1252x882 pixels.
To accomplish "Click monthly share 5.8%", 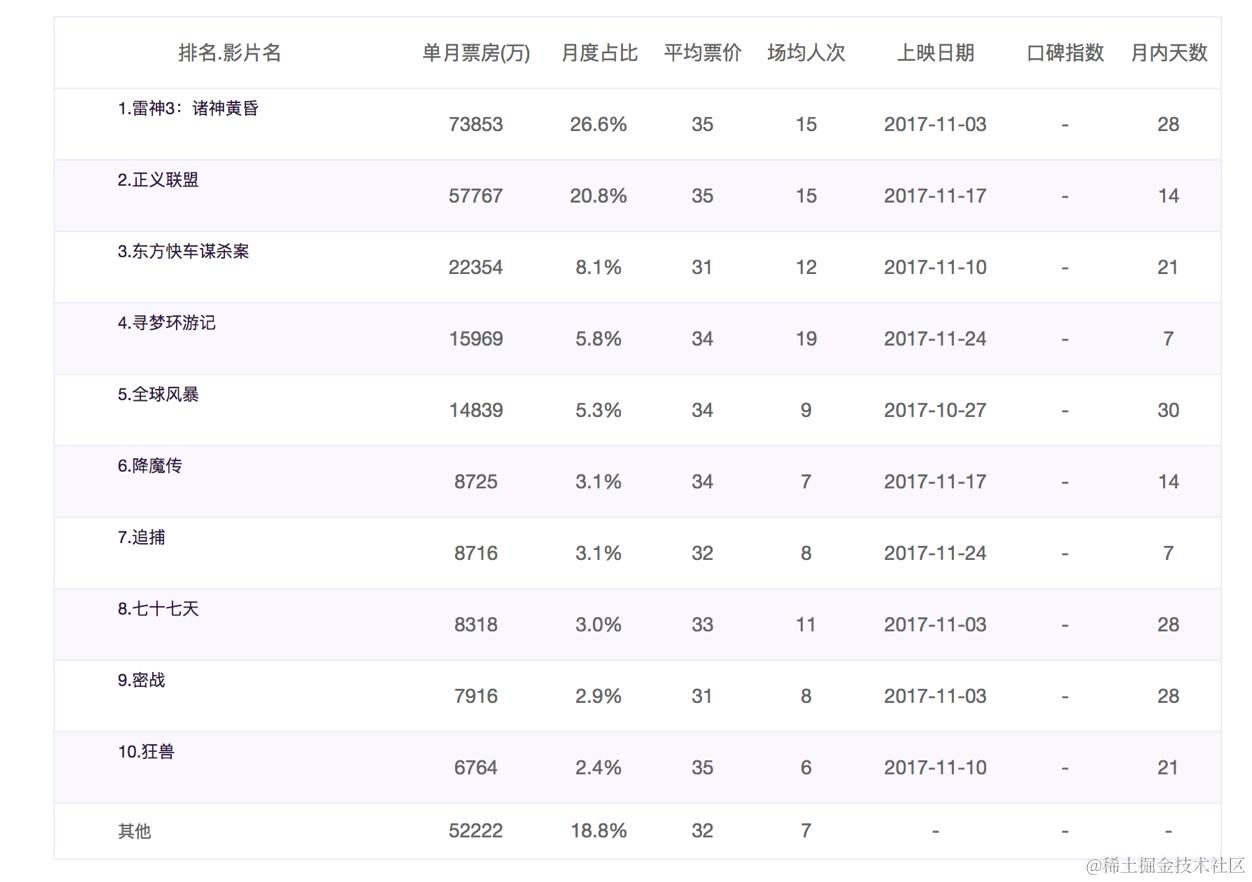I will [x=599, y=339].
